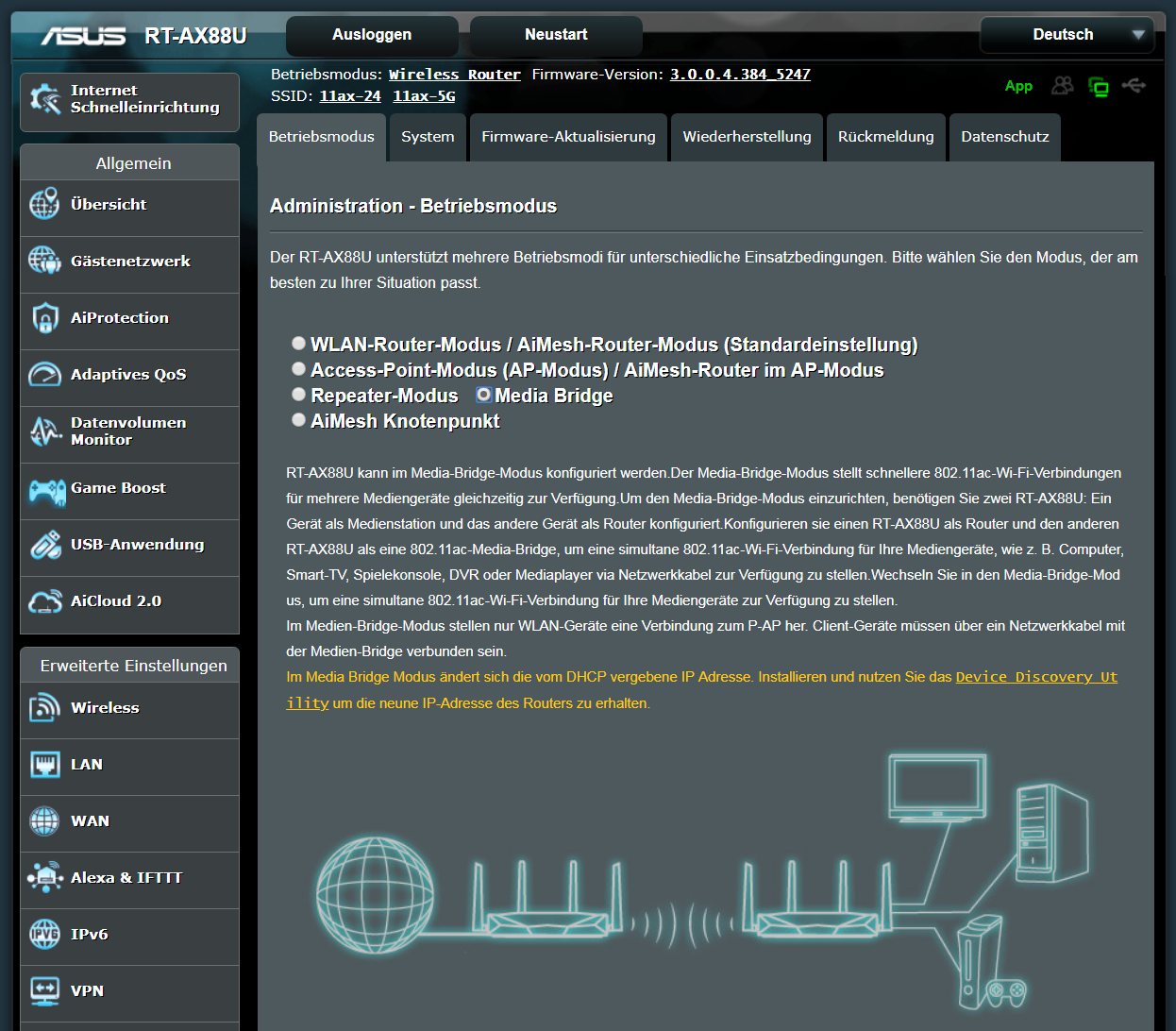Viewport: 1176px width, 1031px height.
Task: Open Game Boost via gamepad icon
Action: [46, 491]
